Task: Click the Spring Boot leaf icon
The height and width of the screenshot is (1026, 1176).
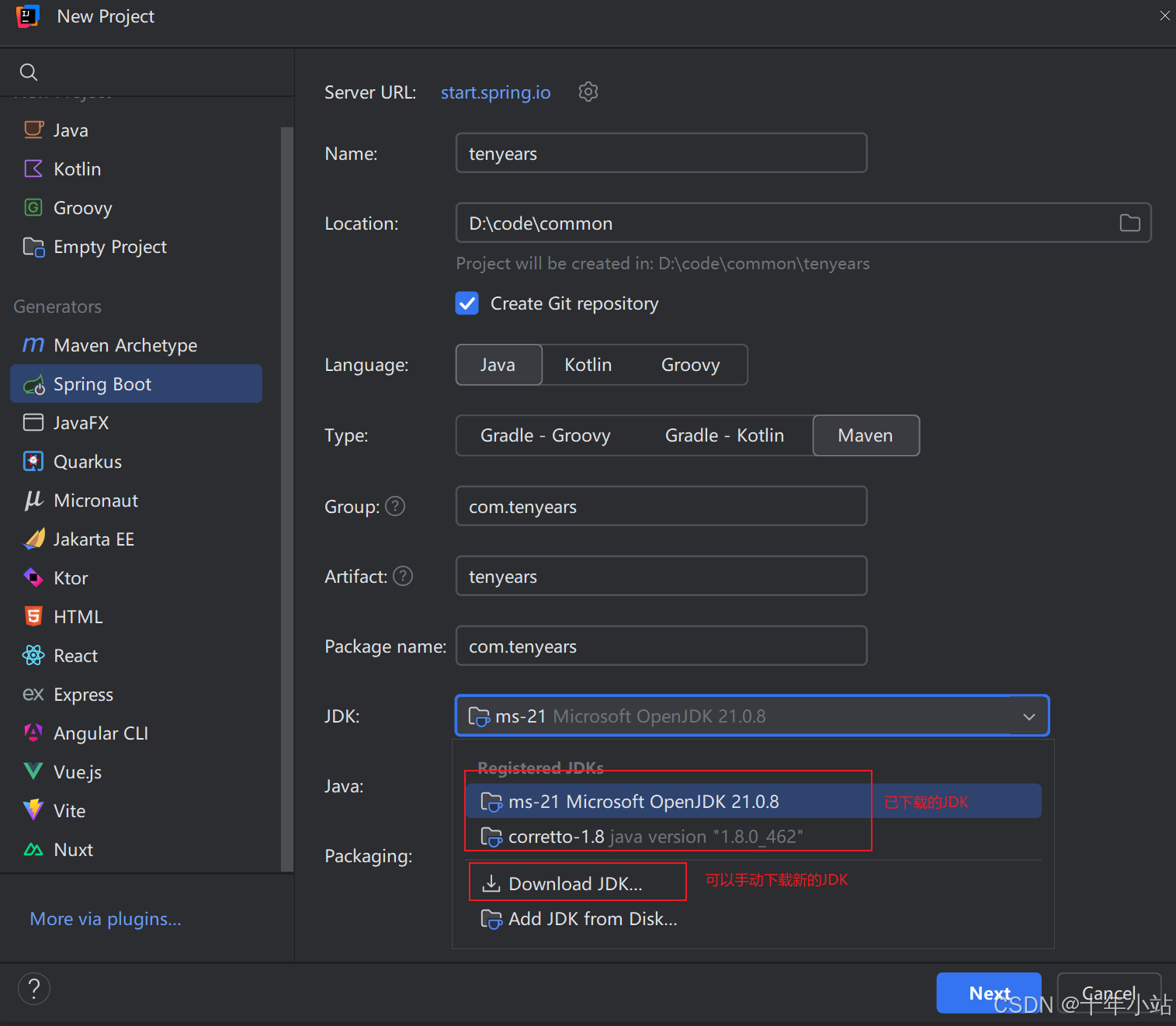Action: point(34,384)
